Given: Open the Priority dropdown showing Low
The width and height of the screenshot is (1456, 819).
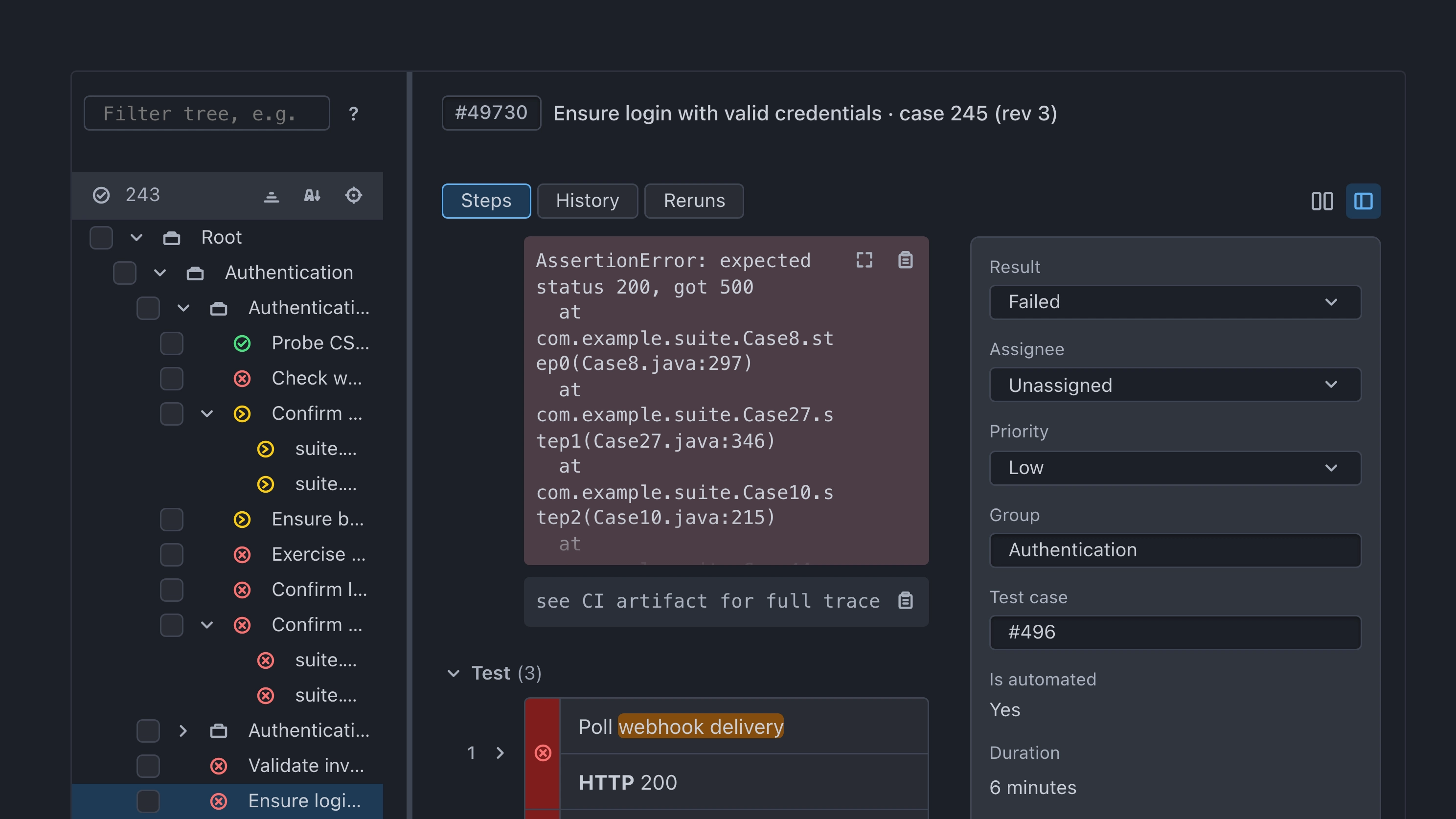Looking at the screenshot, I should [1175, 467].
